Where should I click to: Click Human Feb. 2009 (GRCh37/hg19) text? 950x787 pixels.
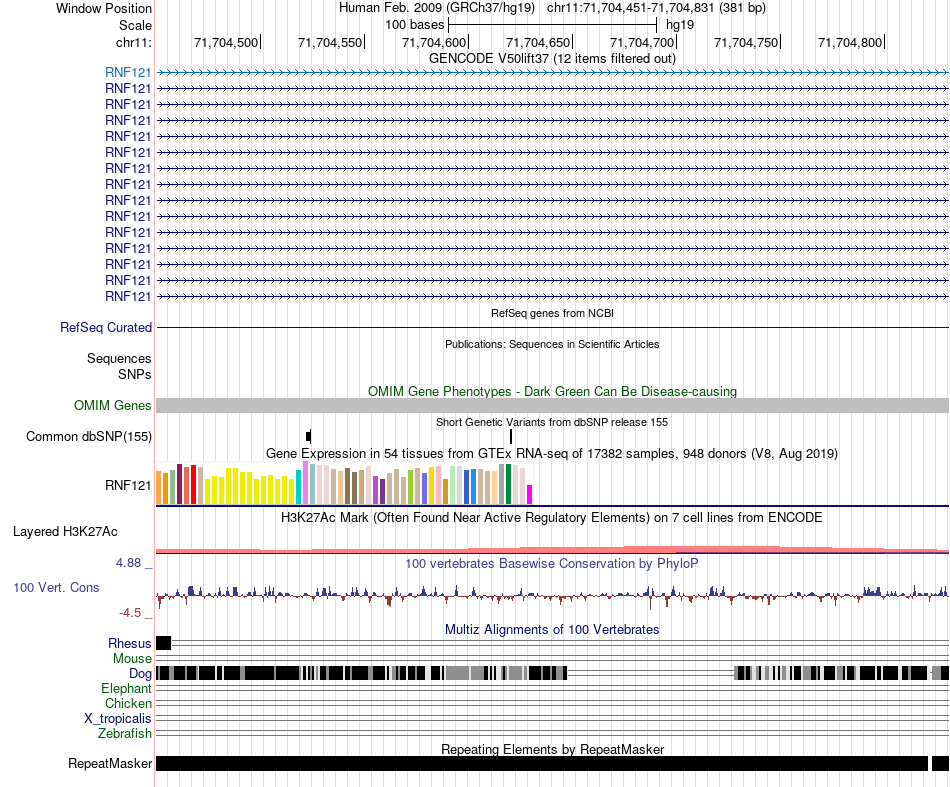[437, 8]
